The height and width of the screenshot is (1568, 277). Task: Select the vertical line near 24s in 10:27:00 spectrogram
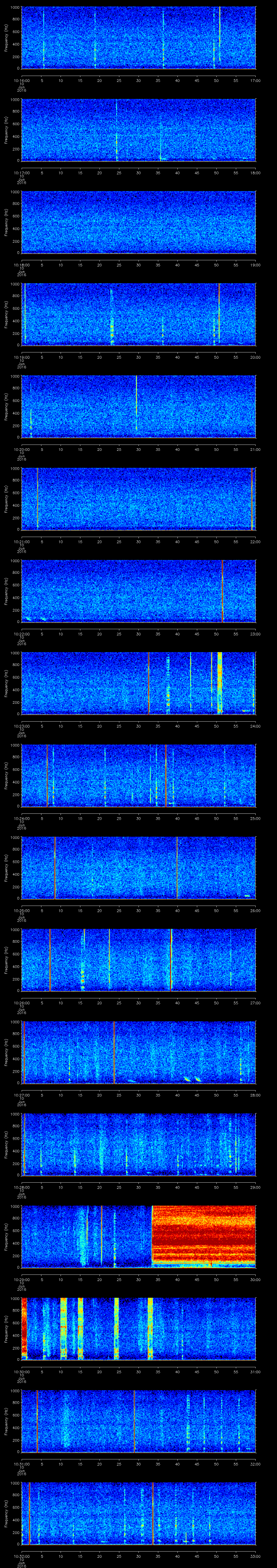point(114,1051)
